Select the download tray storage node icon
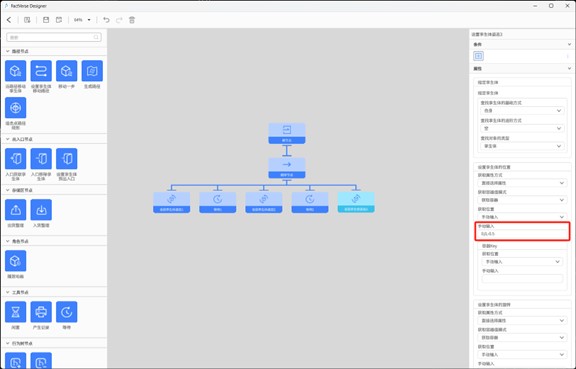This screenshot has width=576, height=369. pos(41,210)
